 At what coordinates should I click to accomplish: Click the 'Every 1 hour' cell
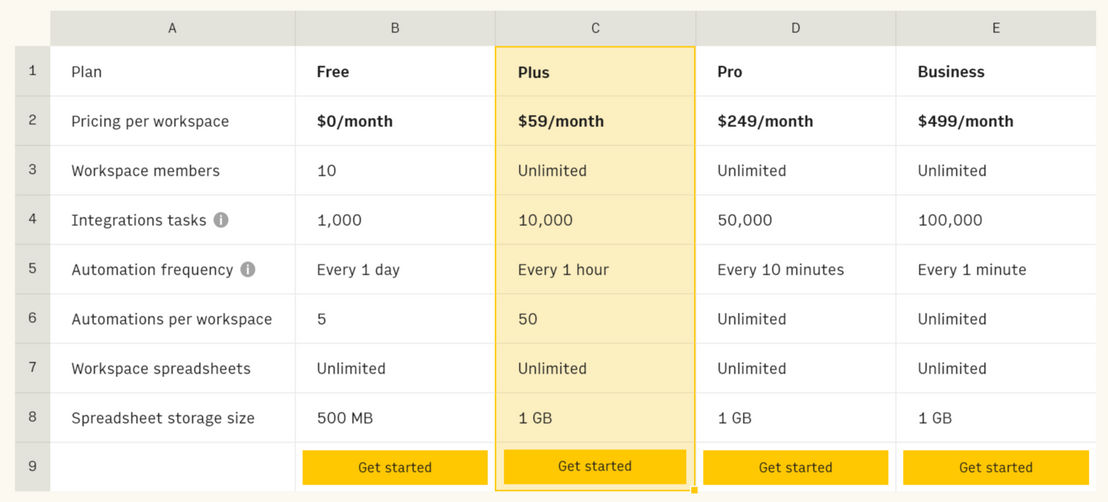595,269
